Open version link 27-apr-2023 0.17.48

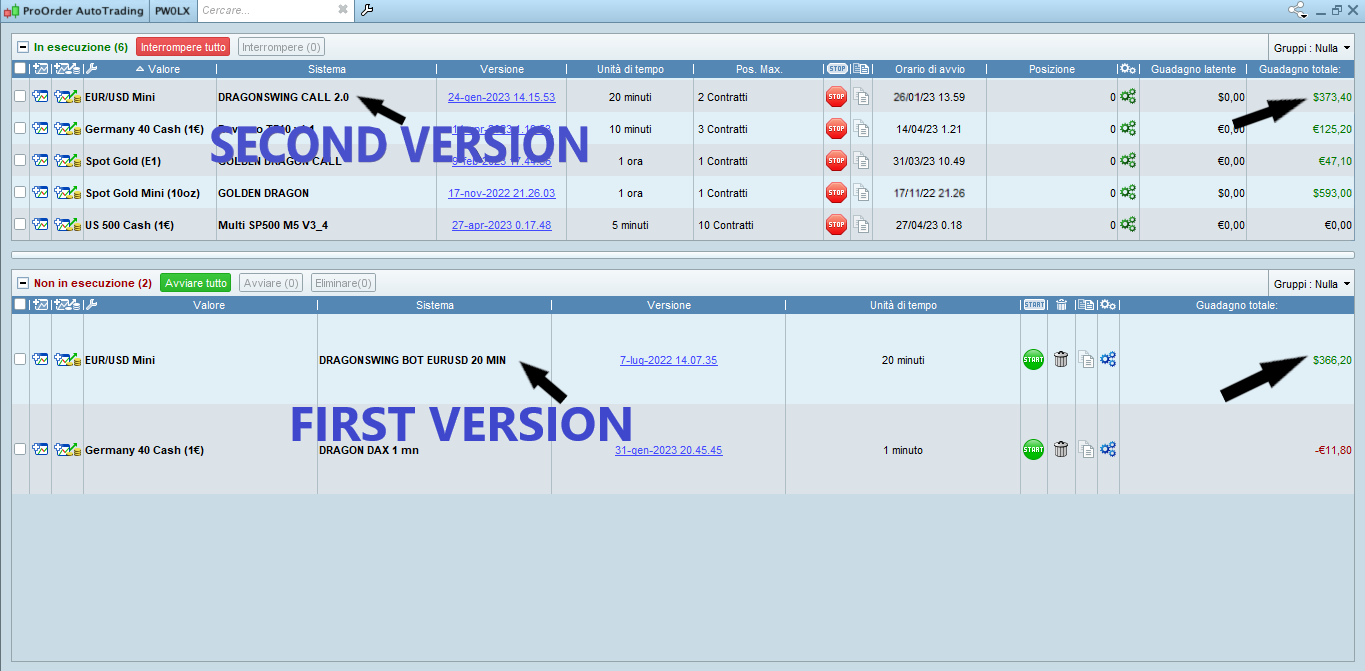pos(501,225)
